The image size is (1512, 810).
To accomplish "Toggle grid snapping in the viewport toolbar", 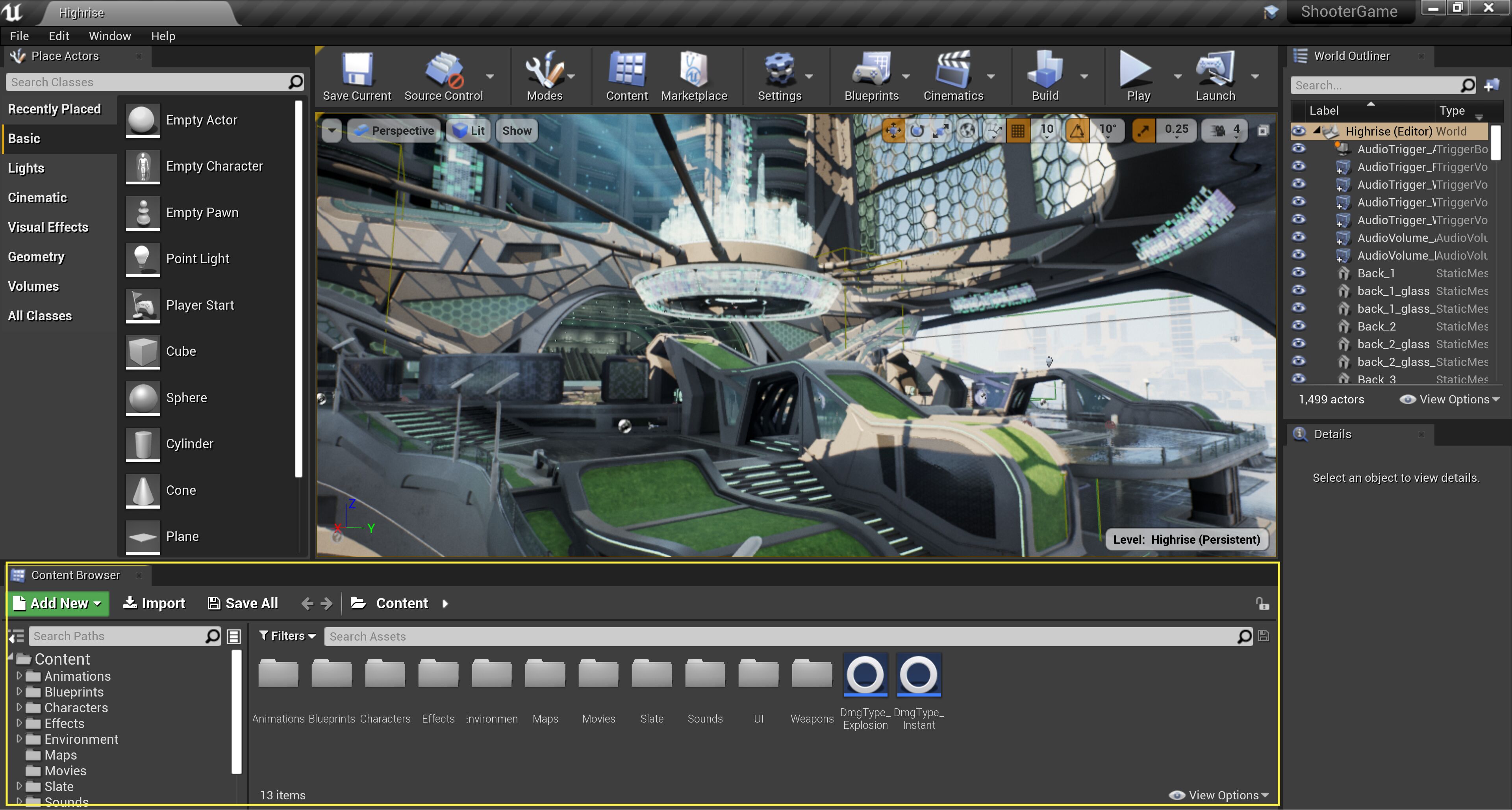I will pyautogui.click(x=1018, y=130).
